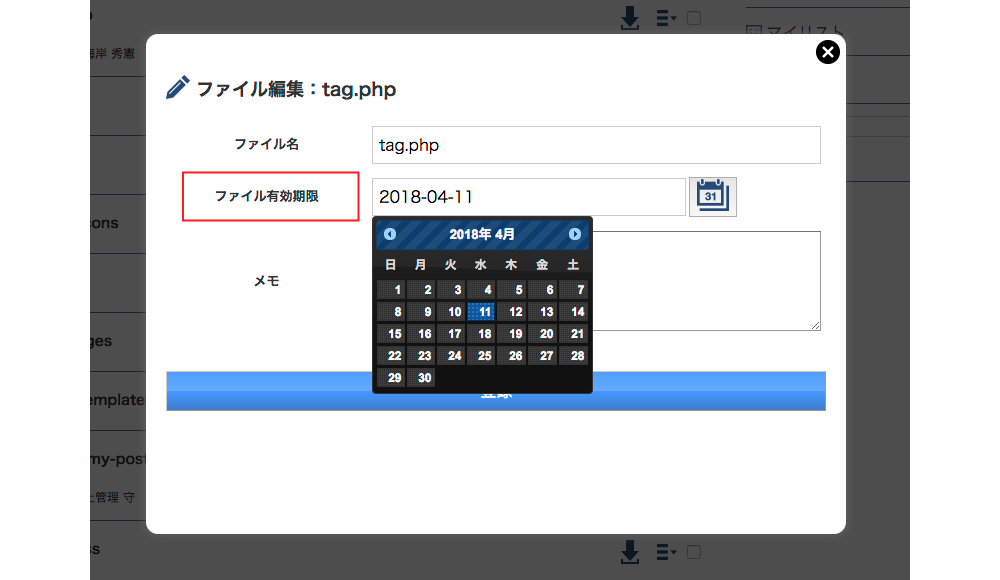Image resolution: width=1000 pixels, height=580 pixels.
Task: Select April 6 in calendar
Action: click(542, 290)
